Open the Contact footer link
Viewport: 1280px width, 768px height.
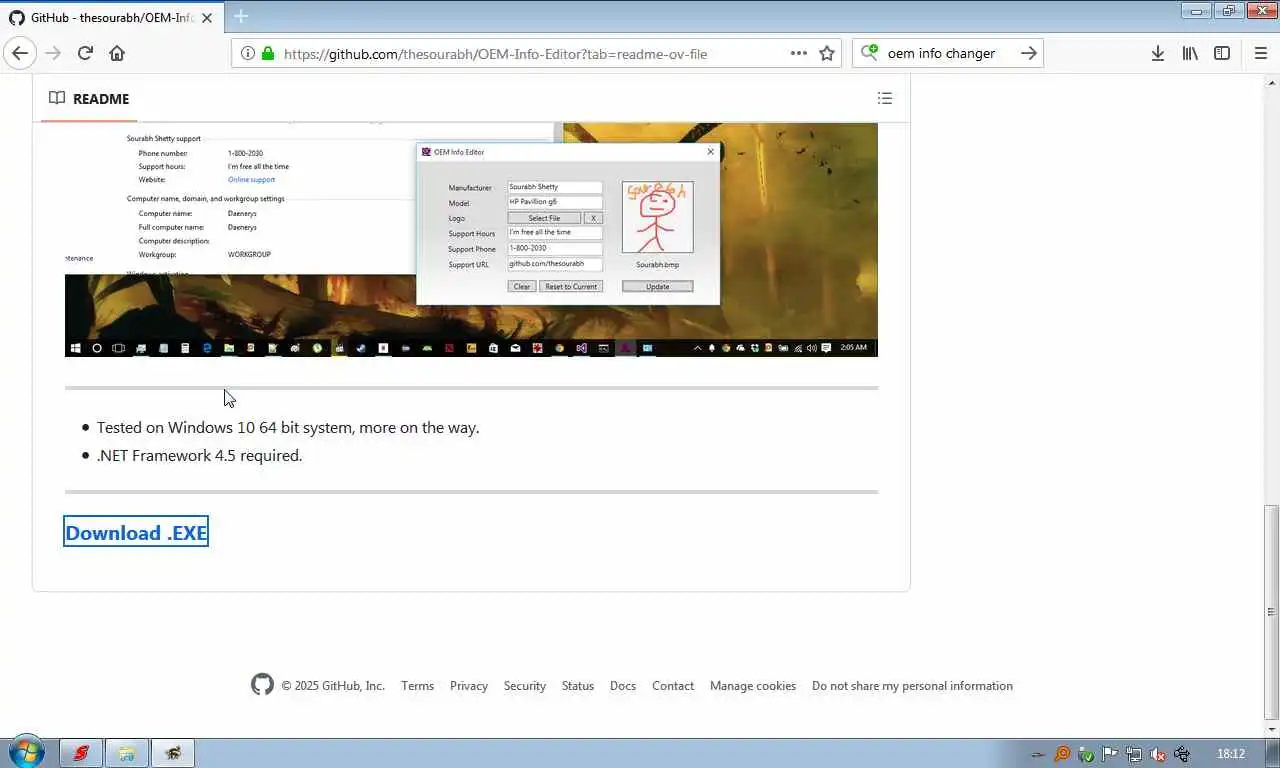pos(673,686)
